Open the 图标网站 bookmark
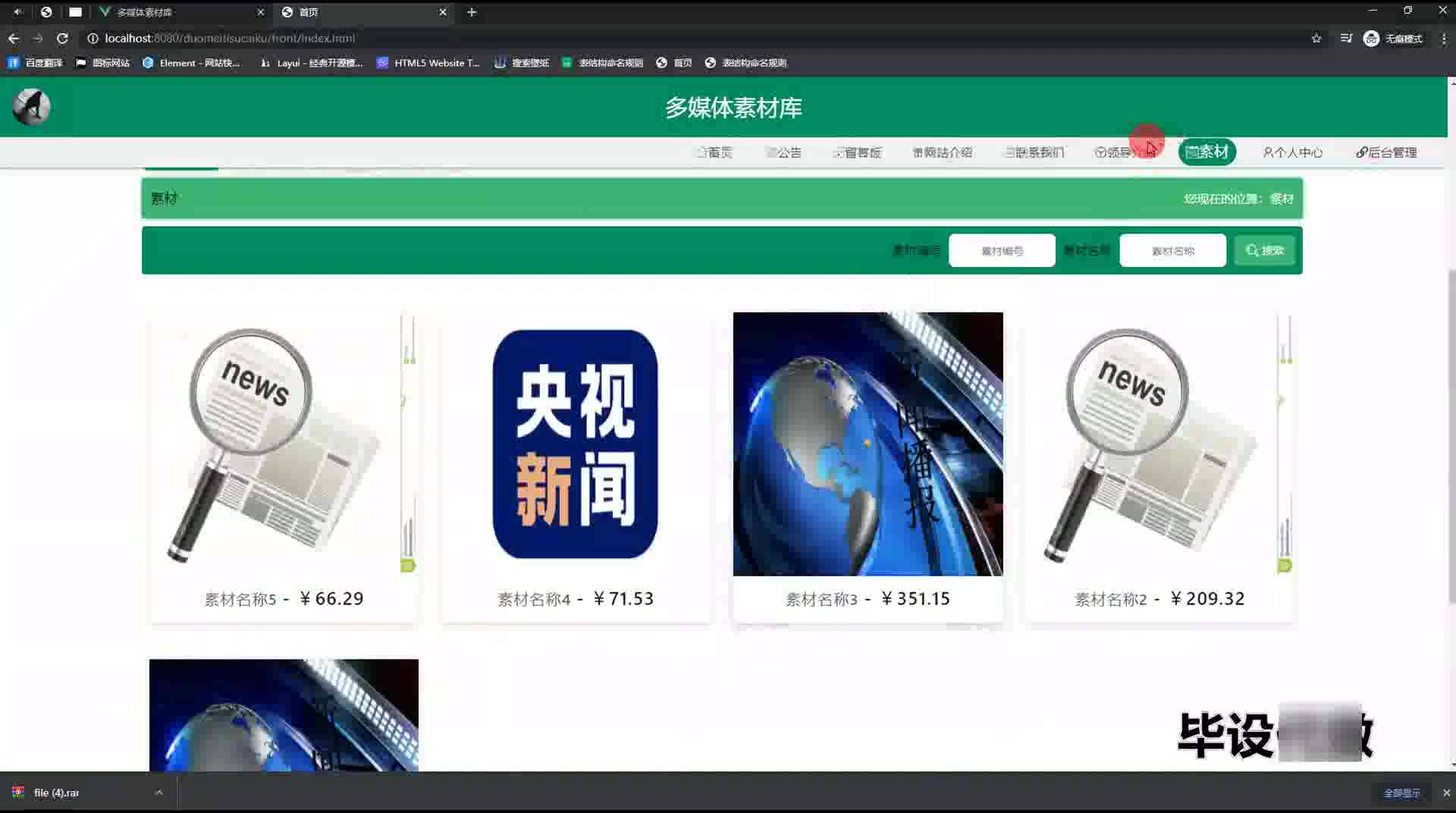The width and height of the screenshot is (1456, 813). pyautogui.click(x=102, y=63)
